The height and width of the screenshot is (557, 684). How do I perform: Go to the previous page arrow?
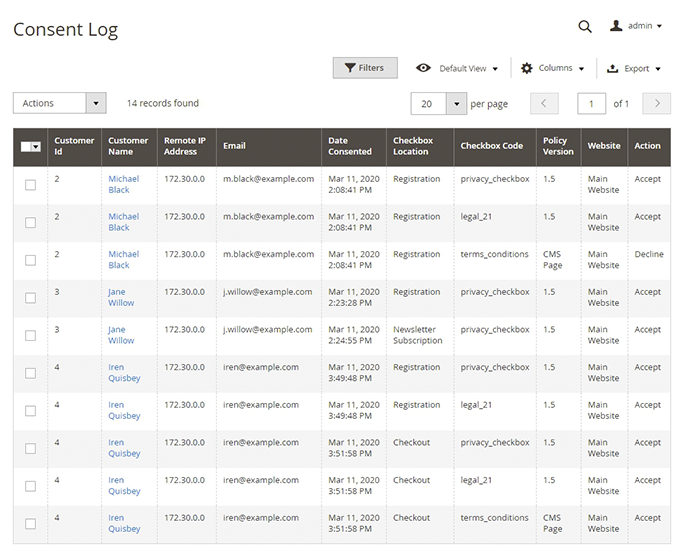544,103
